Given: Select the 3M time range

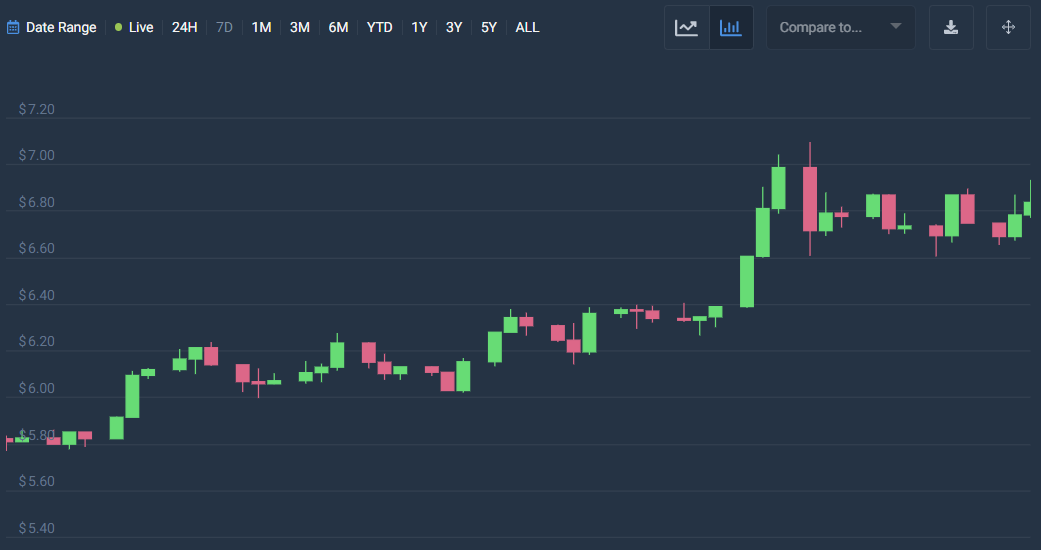Looking at the screenshot, I should click(300, 27).
